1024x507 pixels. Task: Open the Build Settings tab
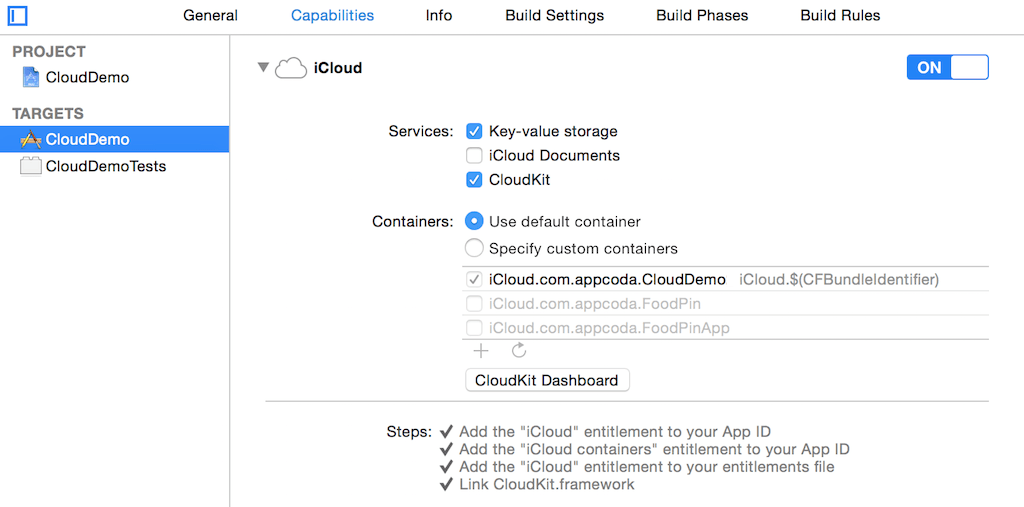click(x=554, y=16)
